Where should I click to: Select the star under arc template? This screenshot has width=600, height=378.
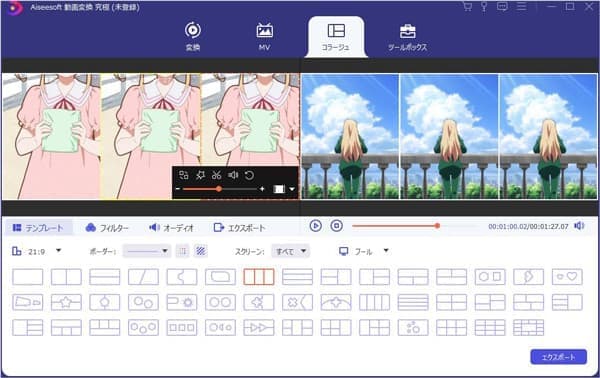click(x=336, y=302)
